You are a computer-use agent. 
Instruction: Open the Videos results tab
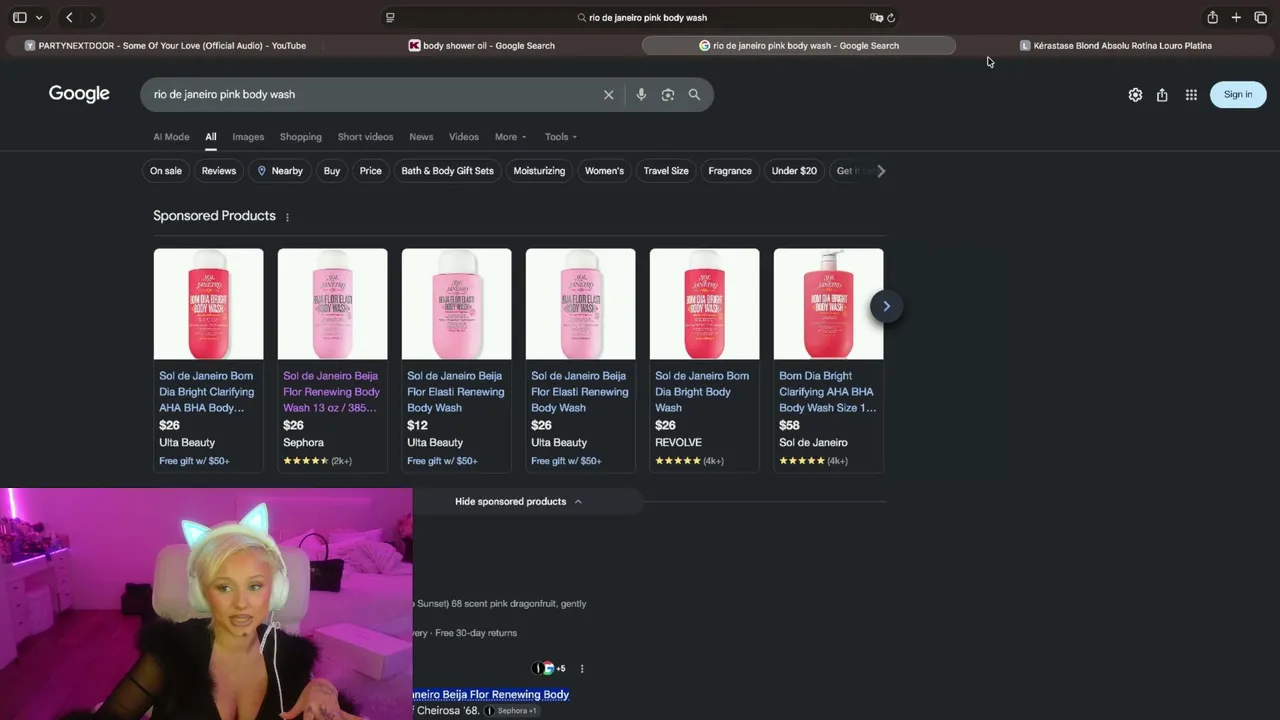464,137
